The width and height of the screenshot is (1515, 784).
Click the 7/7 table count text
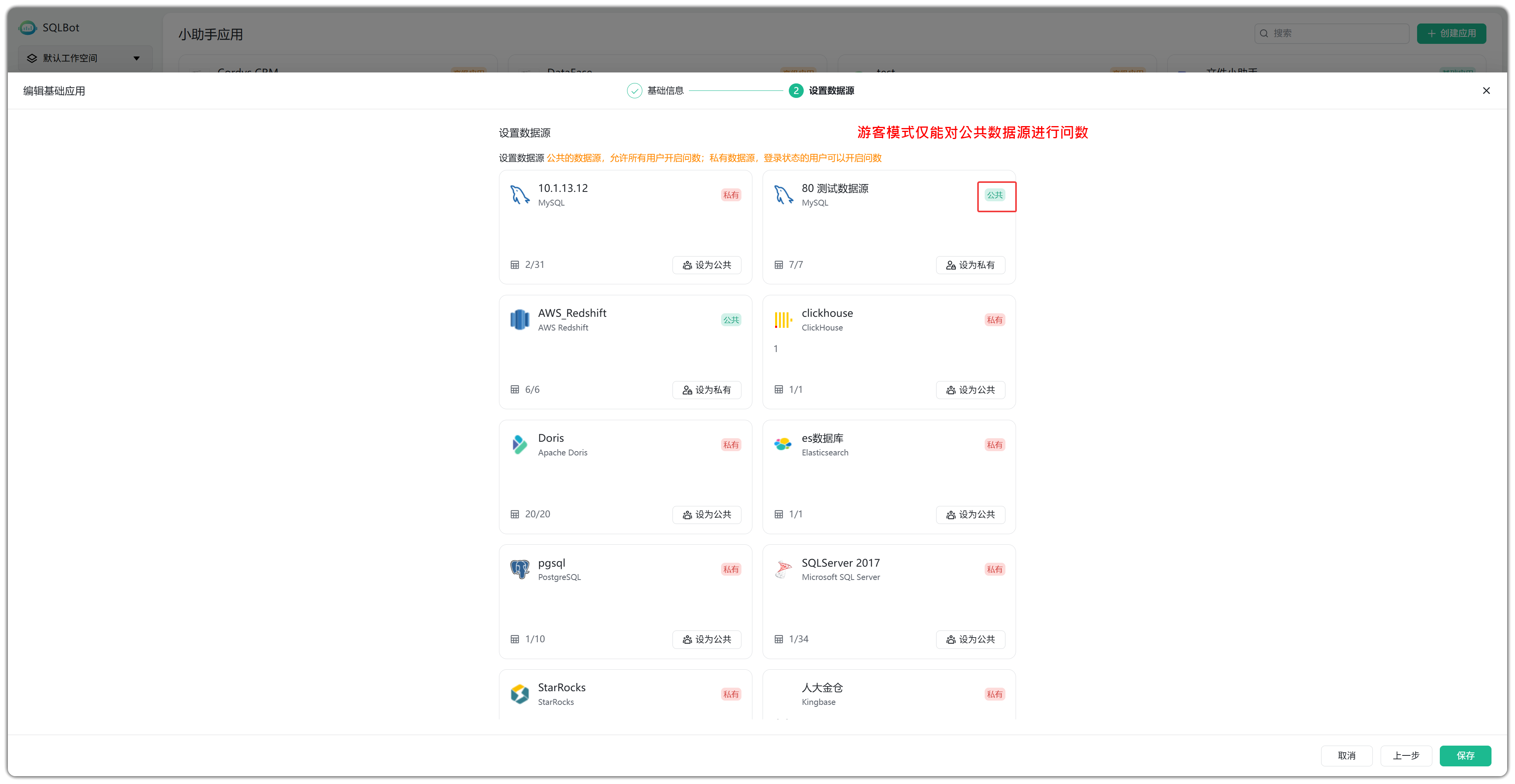click(x=796, y=265)
